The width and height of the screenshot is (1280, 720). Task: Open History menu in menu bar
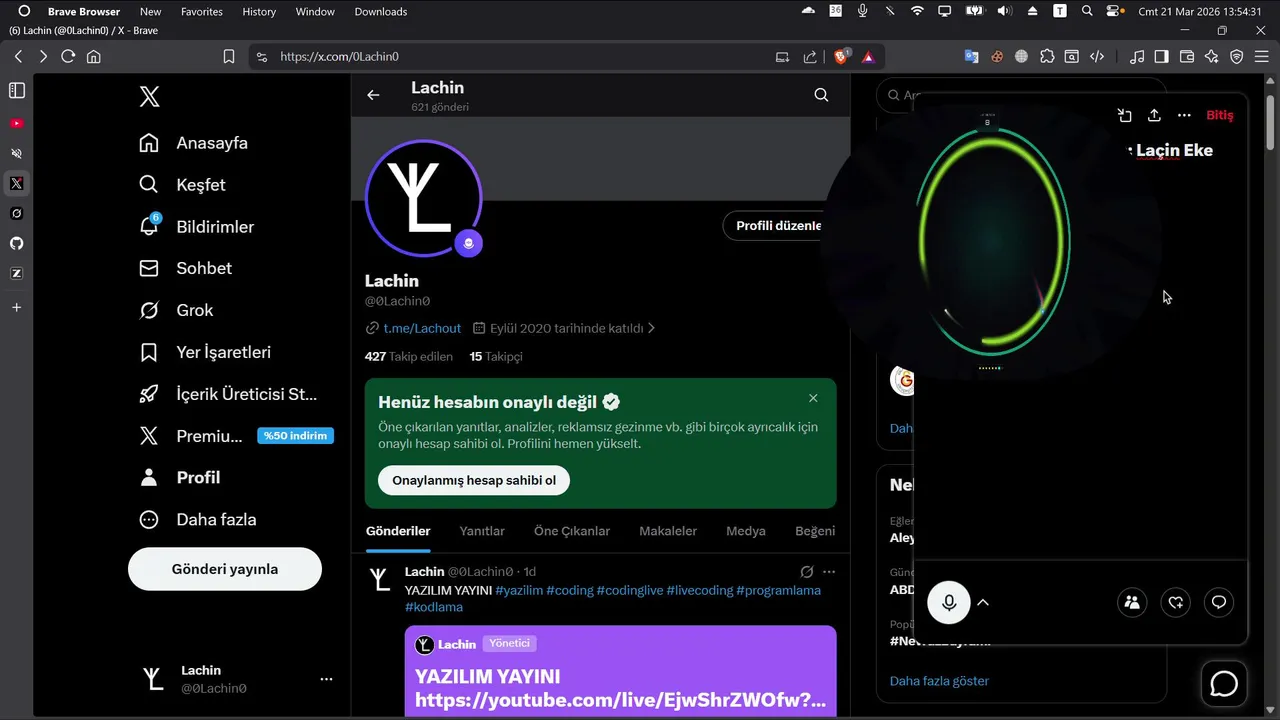[x=259, y=11]
